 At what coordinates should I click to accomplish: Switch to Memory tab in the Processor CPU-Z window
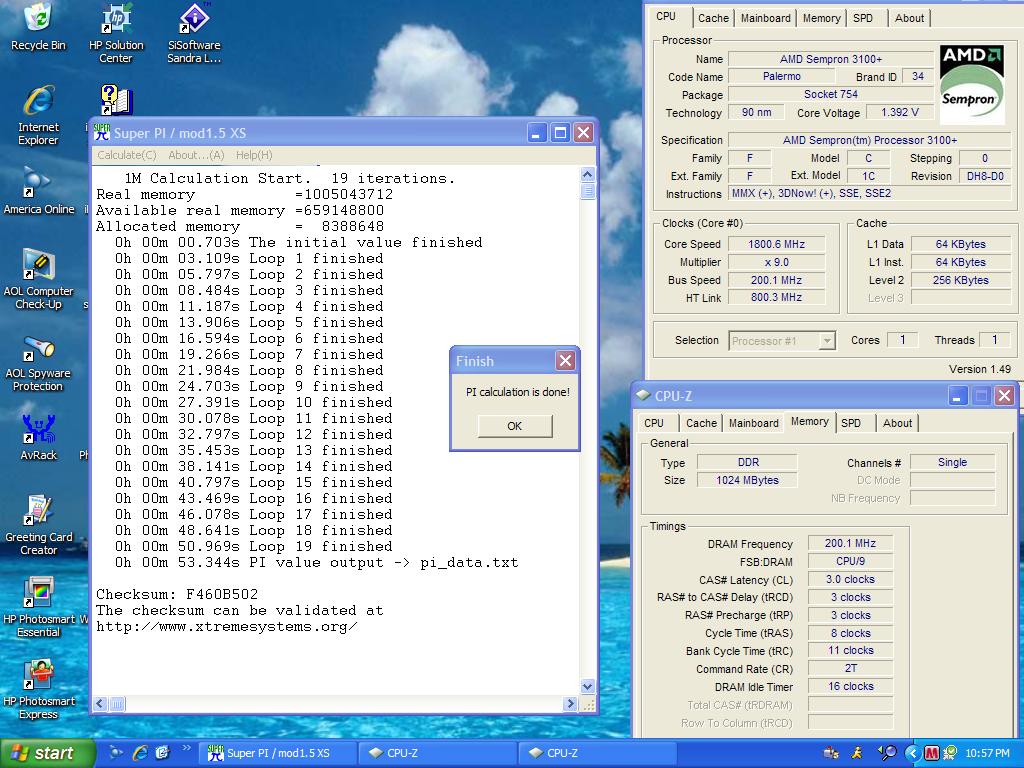click(x=822, y=18)
